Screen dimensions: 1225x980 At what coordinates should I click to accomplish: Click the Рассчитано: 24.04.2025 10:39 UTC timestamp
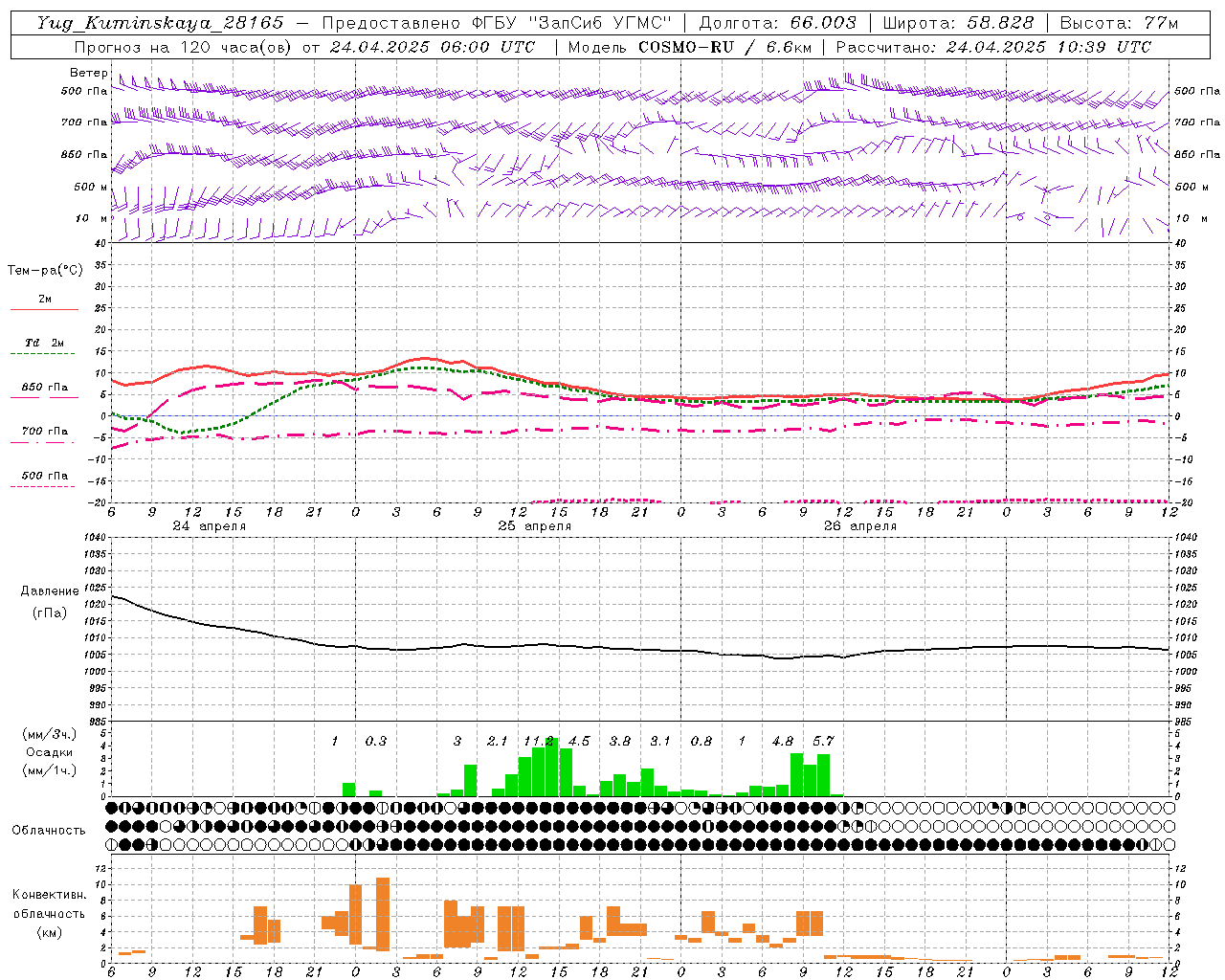[993, 47]
